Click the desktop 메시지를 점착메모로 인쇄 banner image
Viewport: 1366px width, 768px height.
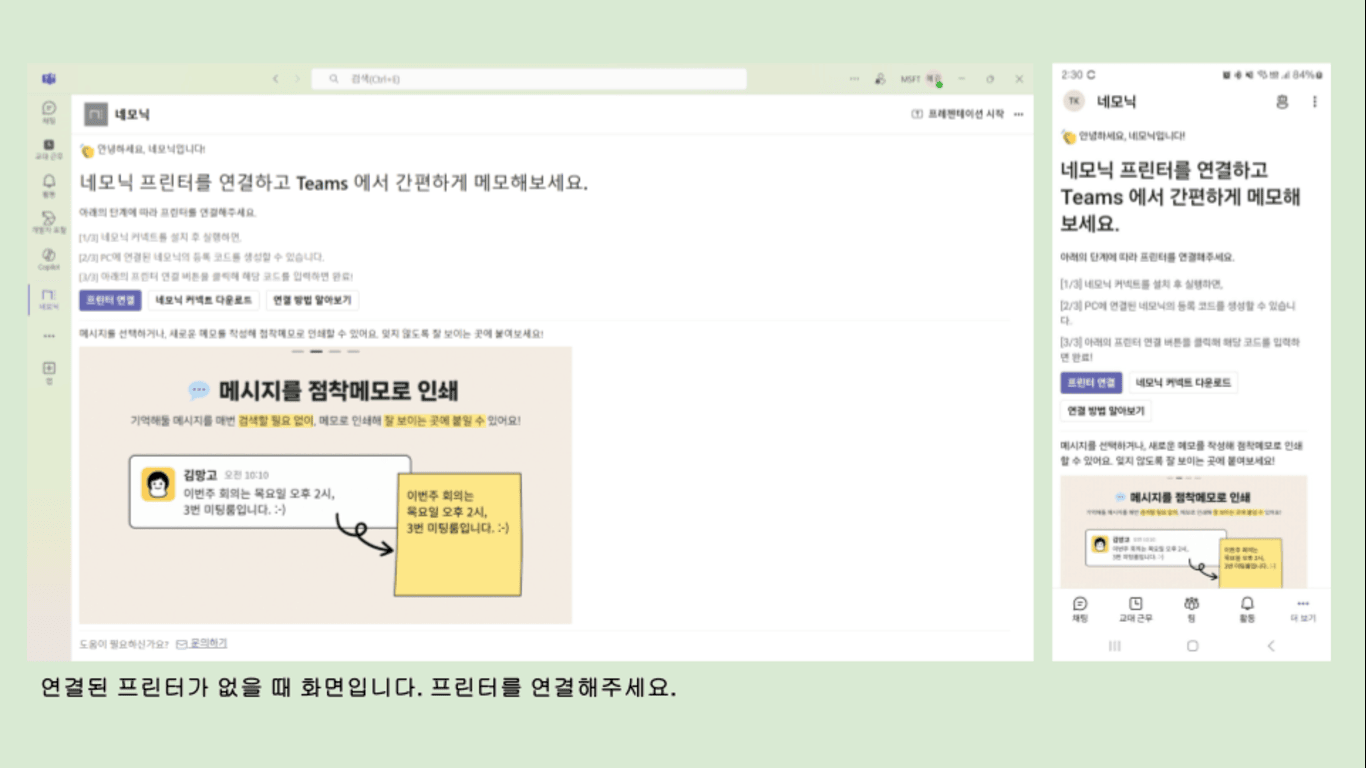325,485
